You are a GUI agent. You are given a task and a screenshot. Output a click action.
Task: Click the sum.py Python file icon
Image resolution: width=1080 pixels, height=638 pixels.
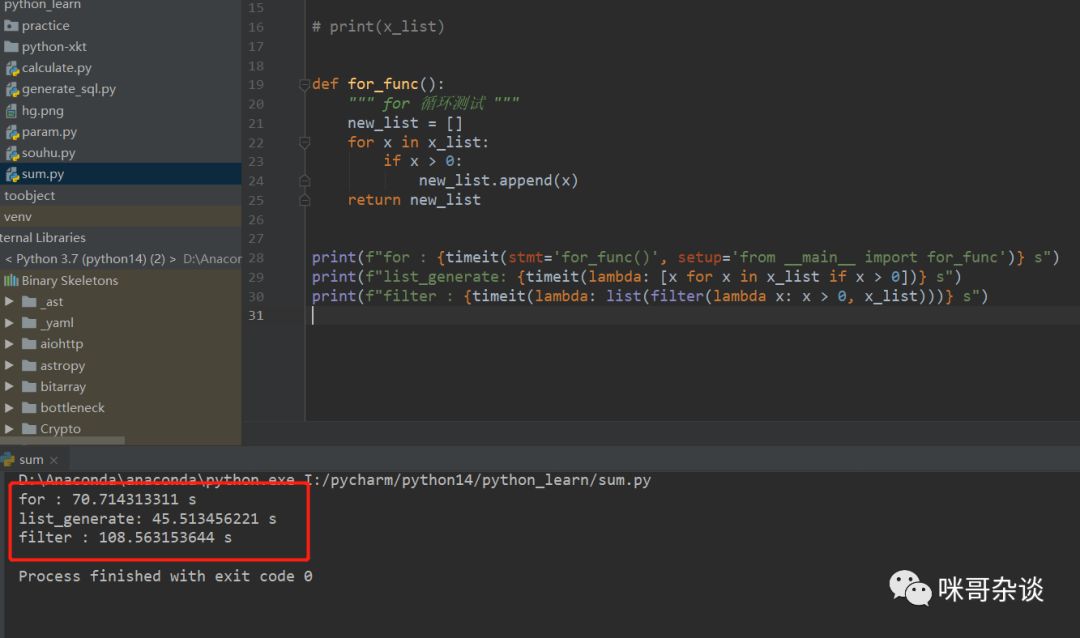(12, 174)
